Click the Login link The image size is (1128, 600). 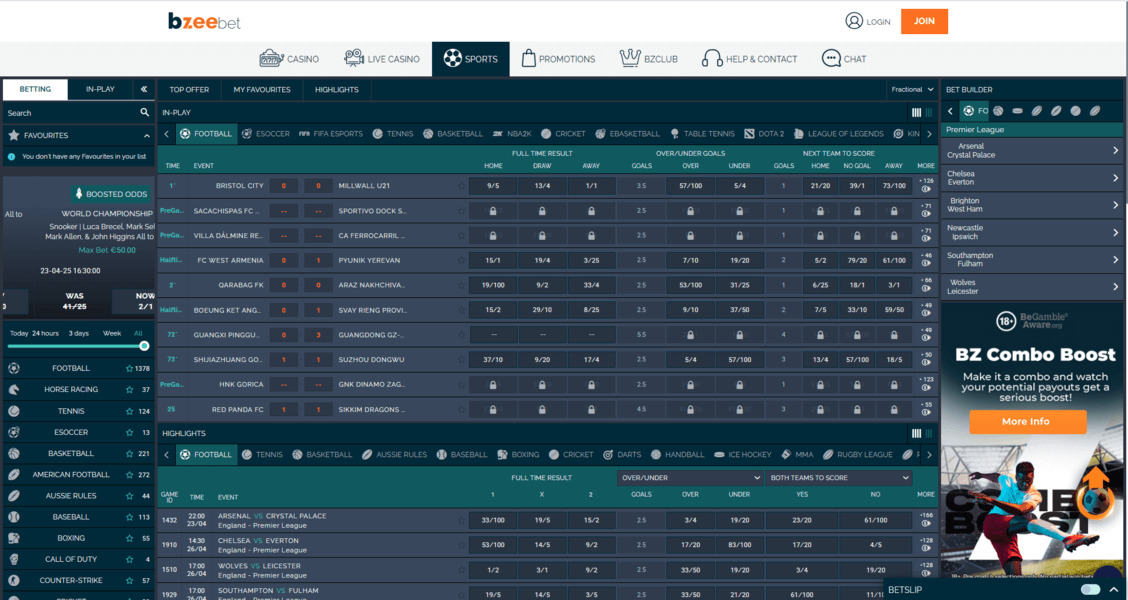(868, 22)
